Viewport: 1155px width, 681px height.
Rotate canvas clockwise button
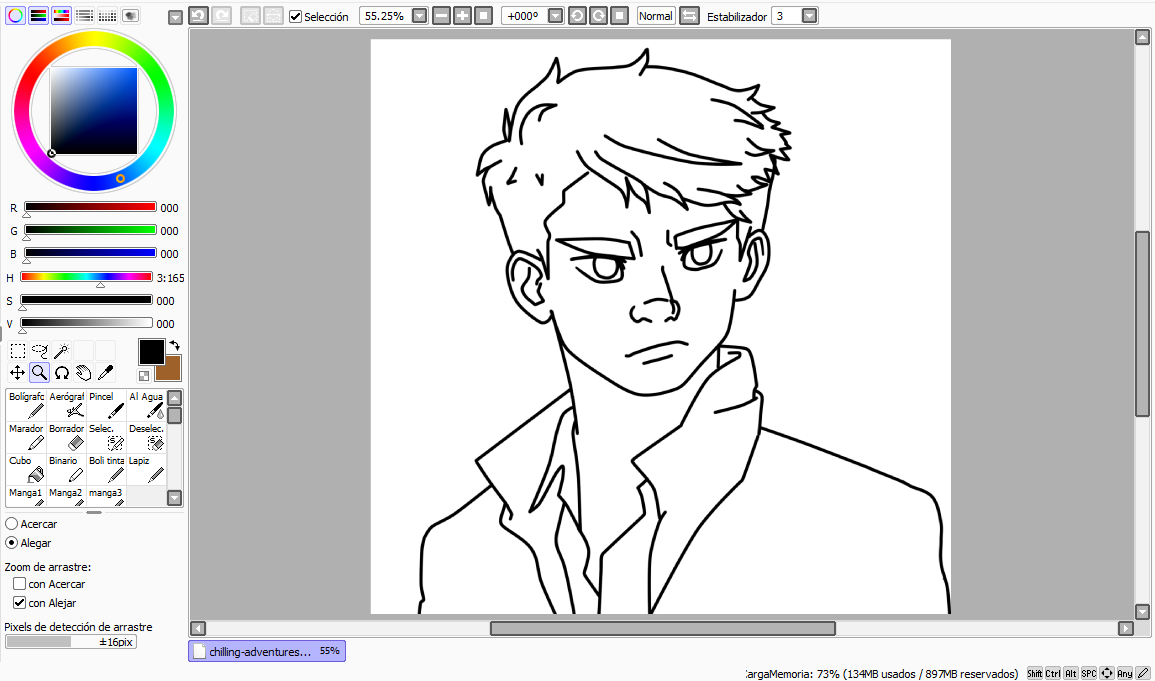[x=598, y=15]
